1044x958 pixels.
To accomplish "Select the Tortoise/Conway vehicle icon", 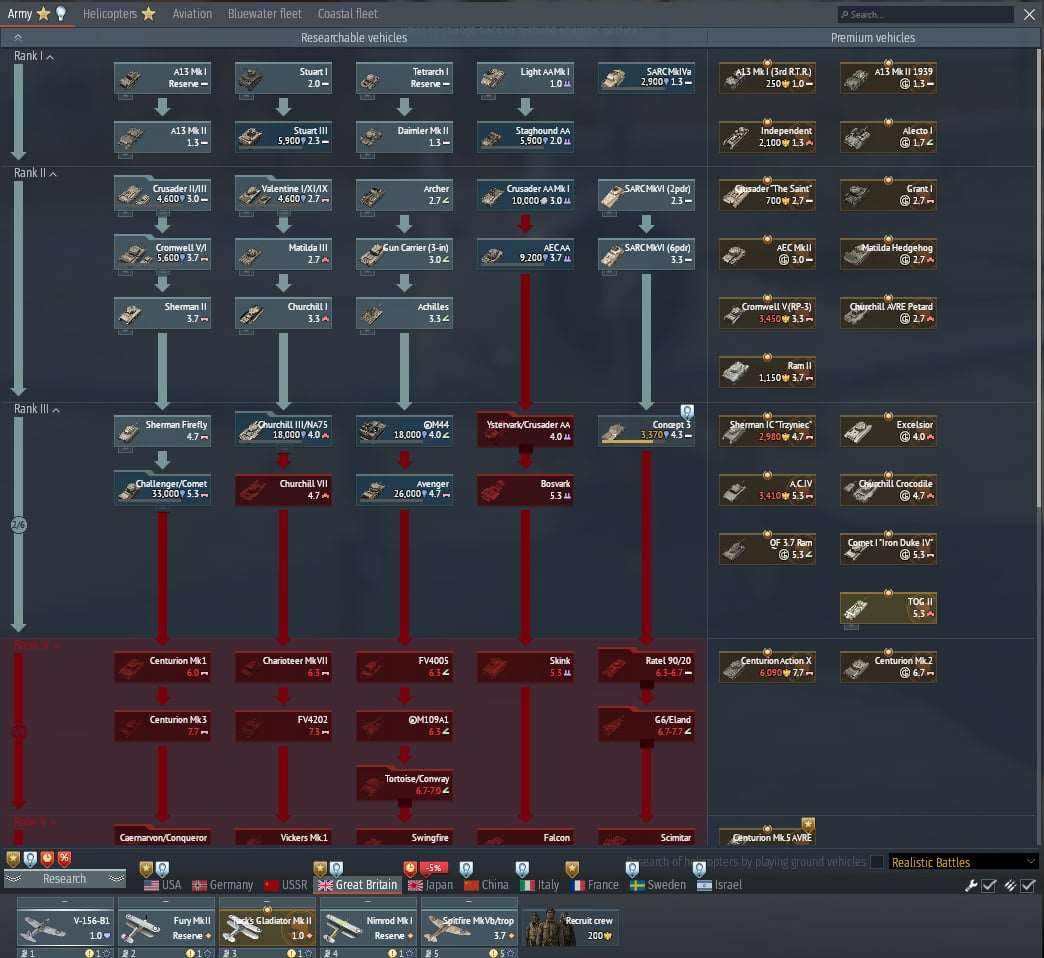I will tap(372, 786).
